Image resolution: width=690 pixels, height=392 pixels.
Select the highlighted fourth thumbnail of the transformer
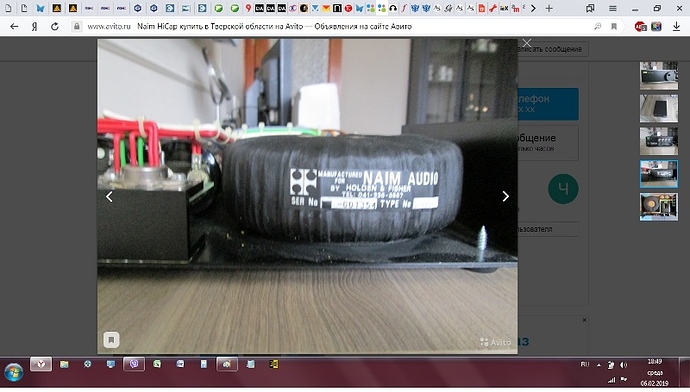pos(659,174)
